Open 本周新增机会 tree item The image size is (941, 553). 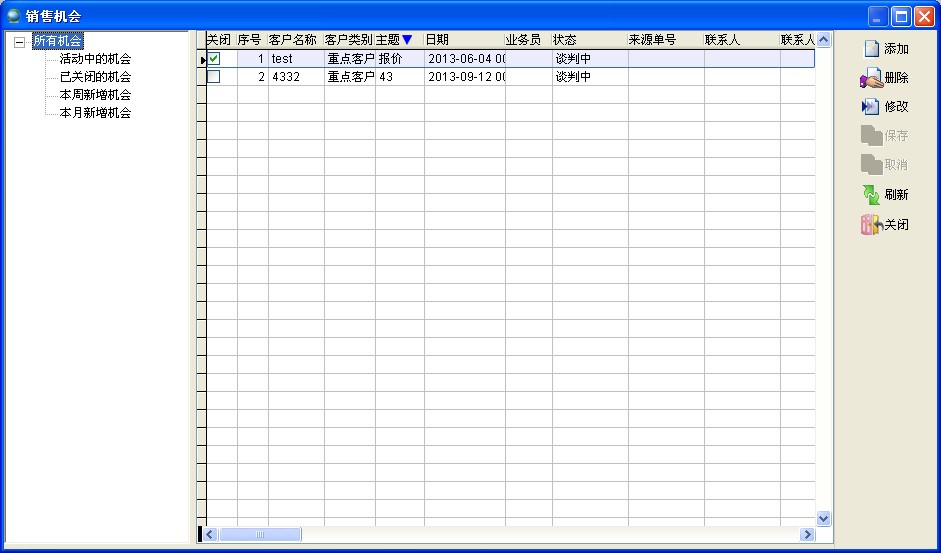[x=95, y=95]
